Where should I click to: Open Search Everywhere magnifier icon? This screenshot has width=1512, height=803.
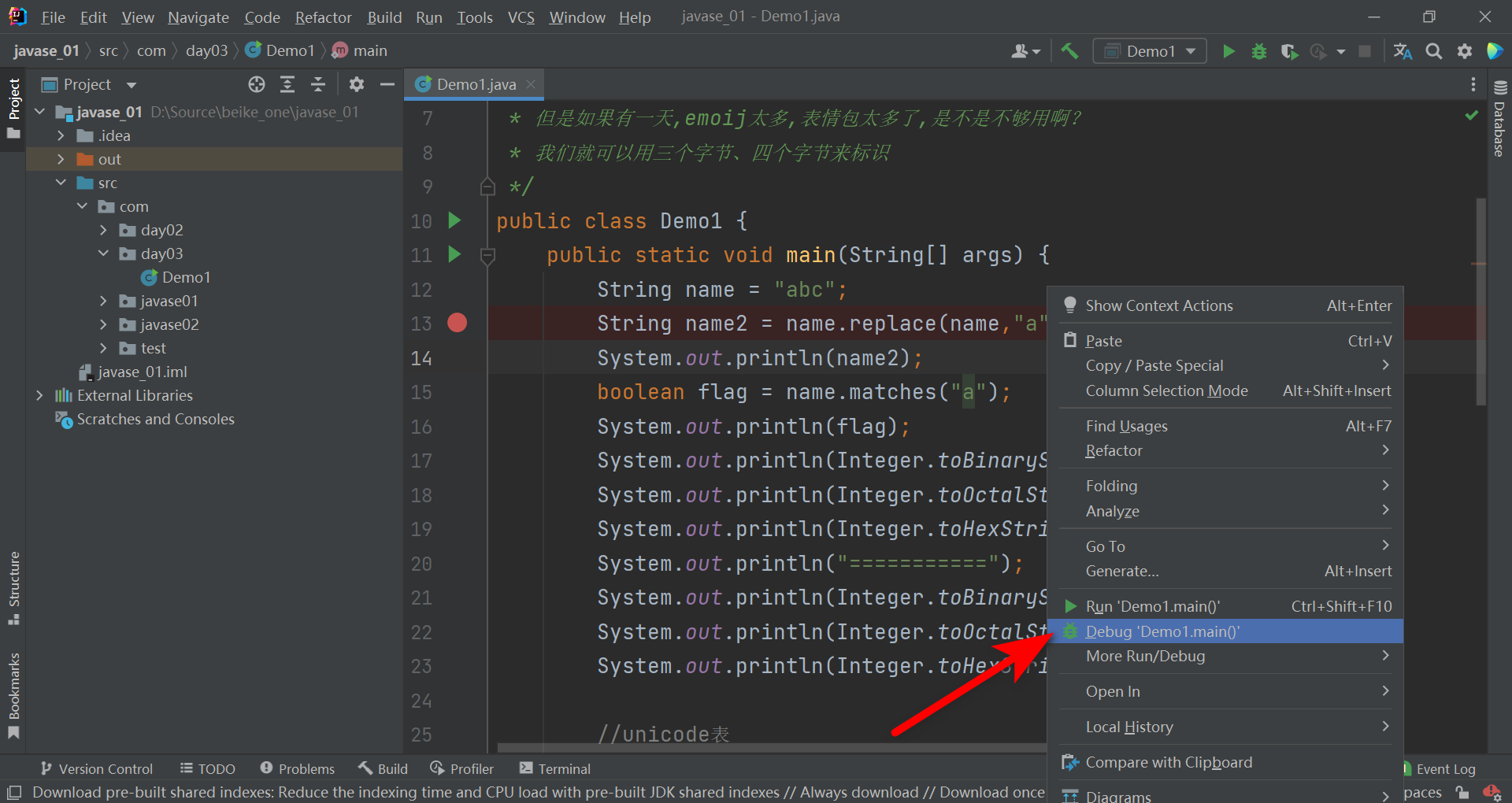click(1434, 51)
